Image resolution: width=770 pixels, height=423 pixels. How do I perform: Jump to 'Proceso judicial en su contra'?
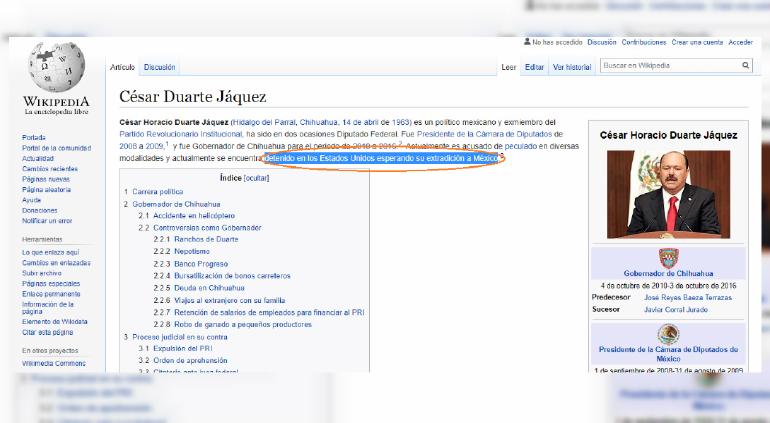(x=180, y=337)
